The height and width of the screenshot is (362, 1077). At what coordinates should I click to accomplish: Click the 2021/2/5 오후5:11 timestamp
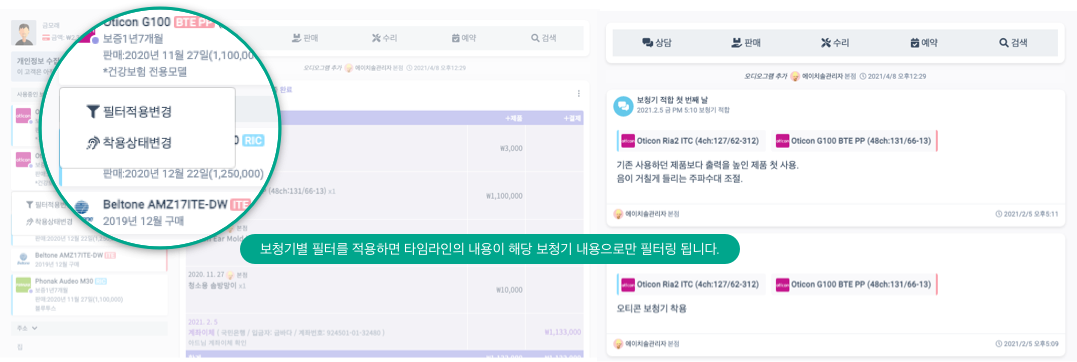pyautogui.click(x=1026, y=214)
